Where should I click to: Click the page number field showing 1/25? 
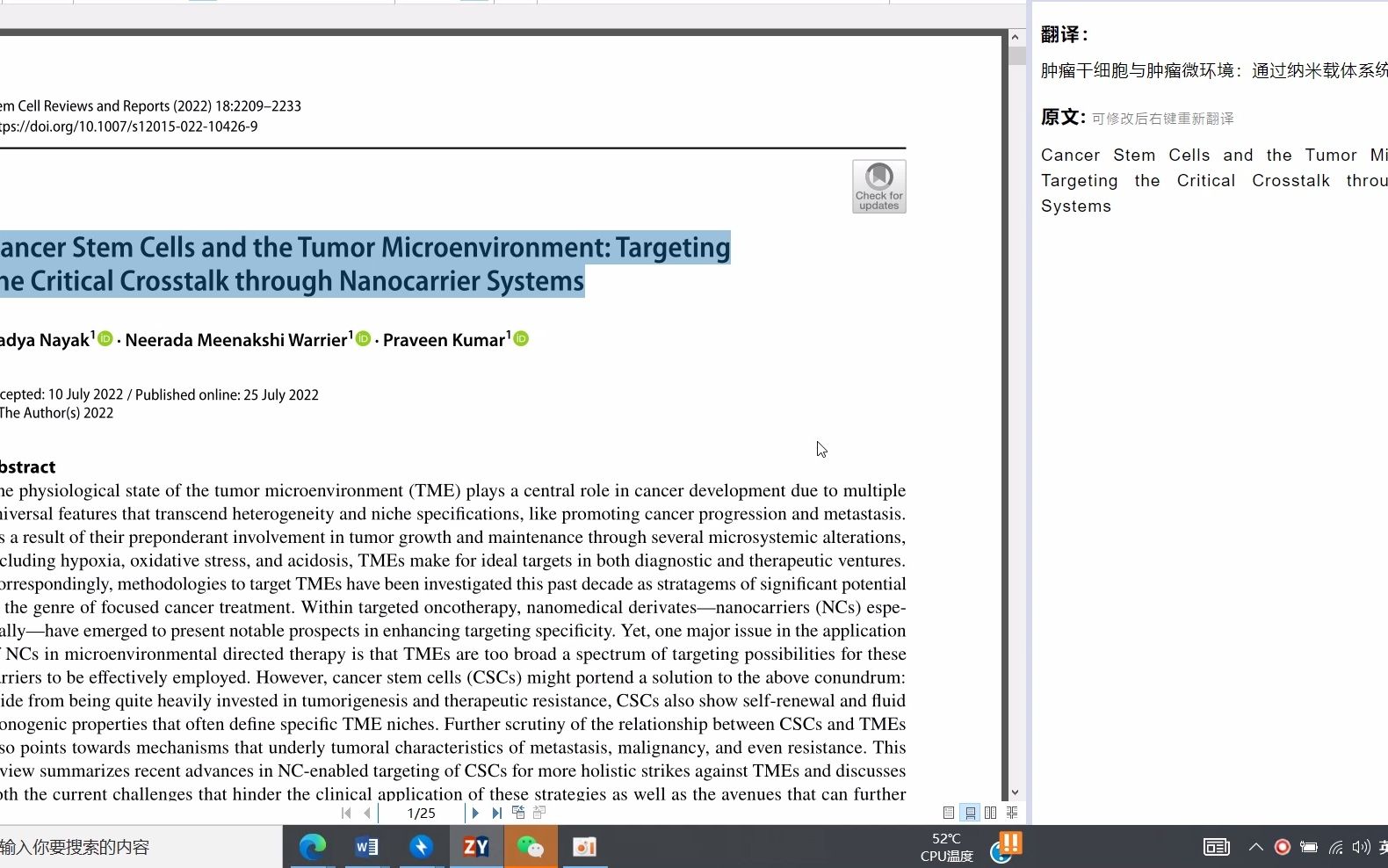[x=422, y=814]
